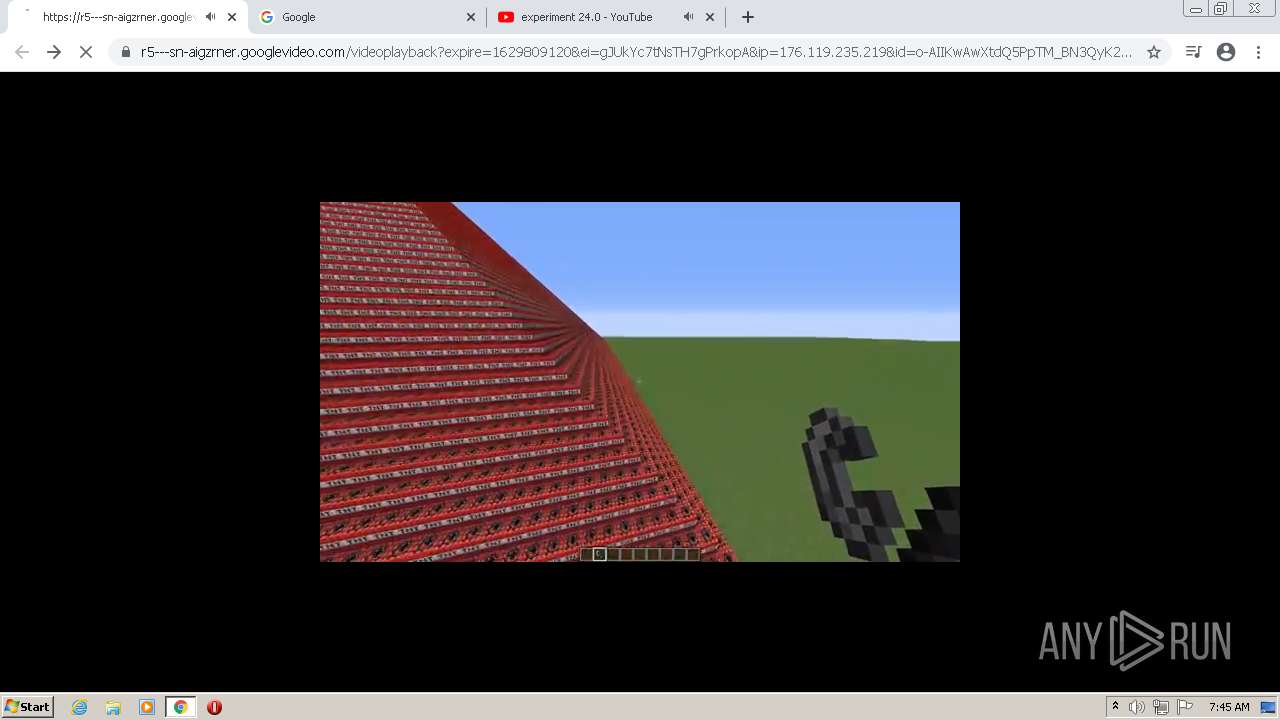Bookmark this page with the star

pyautogui.click(x=1154, y=52)
